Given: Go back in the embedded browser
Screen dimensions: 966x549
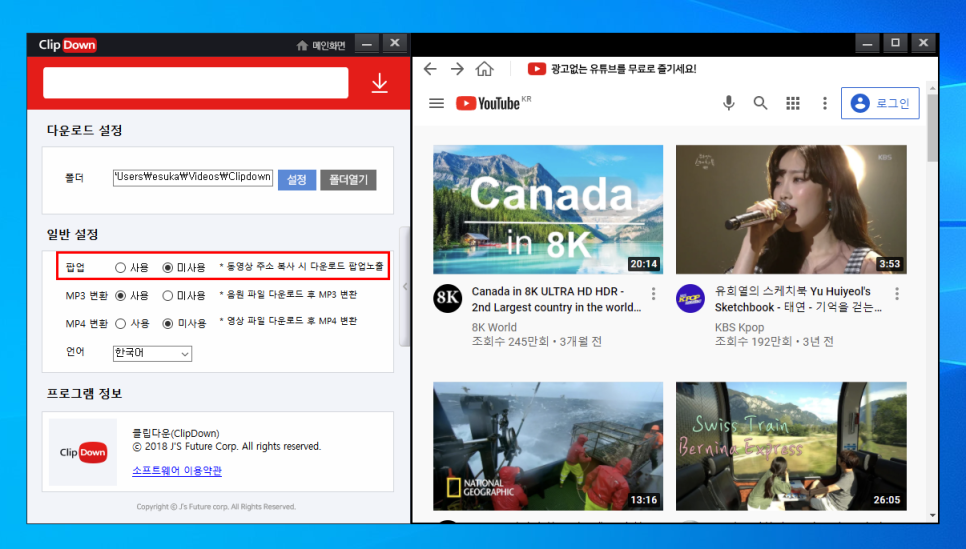Looking at the screenshot, I should pos(430,68).
